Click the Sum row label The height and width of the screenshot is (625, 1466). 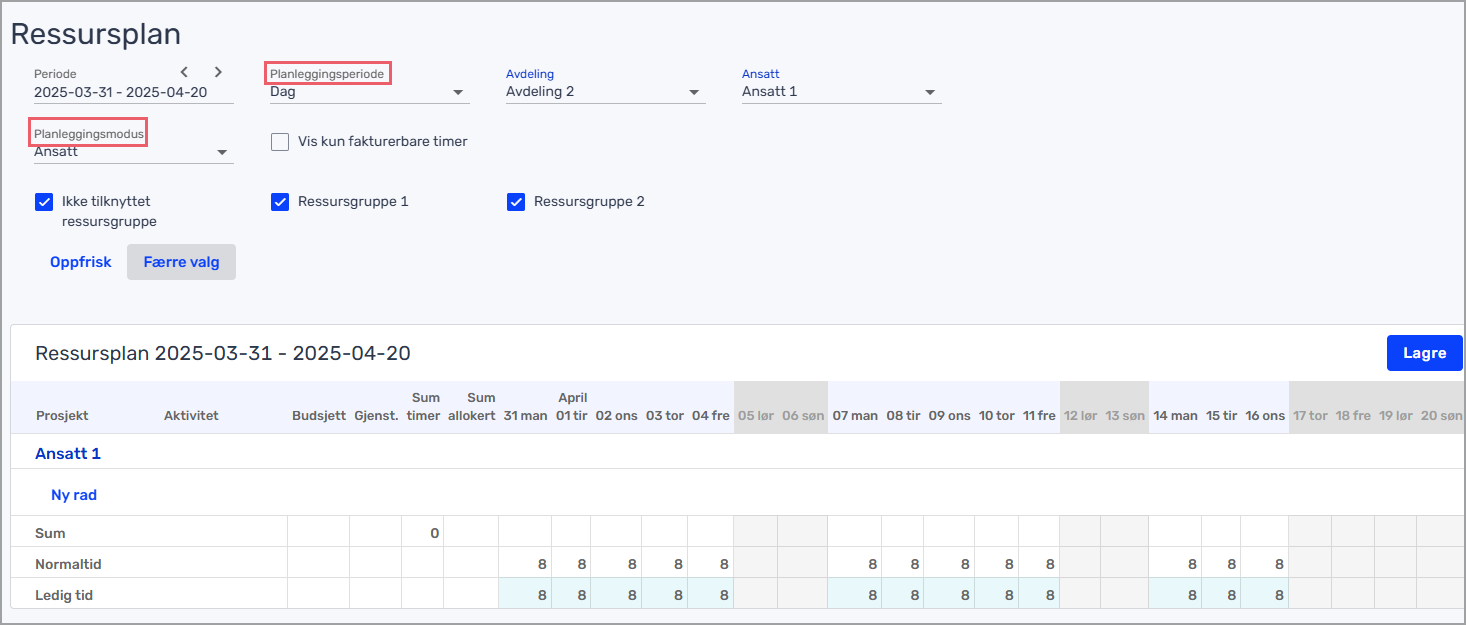coord(50,534)
